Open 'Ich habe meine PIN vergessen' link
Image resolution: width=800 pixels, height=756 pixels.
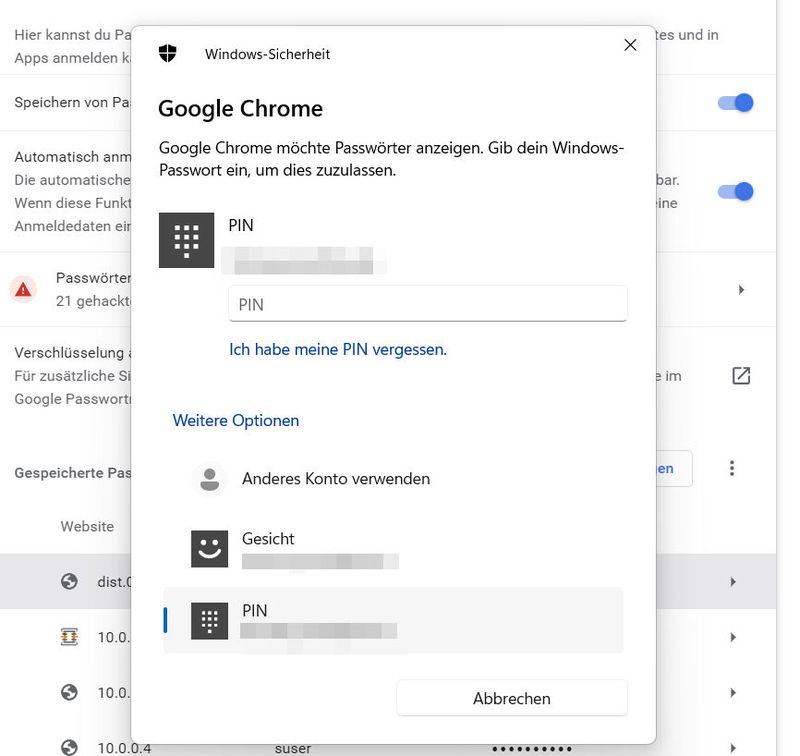(338, 349)
